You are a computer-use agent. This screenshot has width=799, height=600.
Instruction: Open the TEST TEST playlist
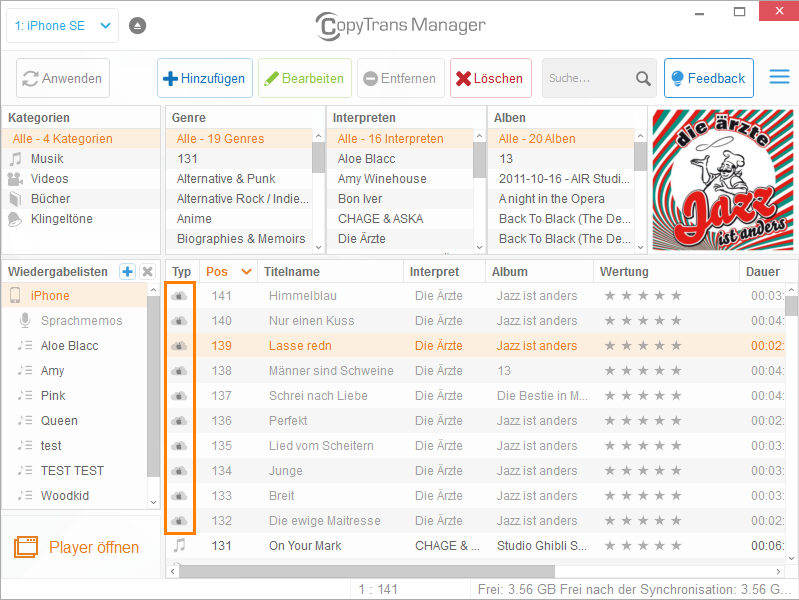(x=75, y=471)
